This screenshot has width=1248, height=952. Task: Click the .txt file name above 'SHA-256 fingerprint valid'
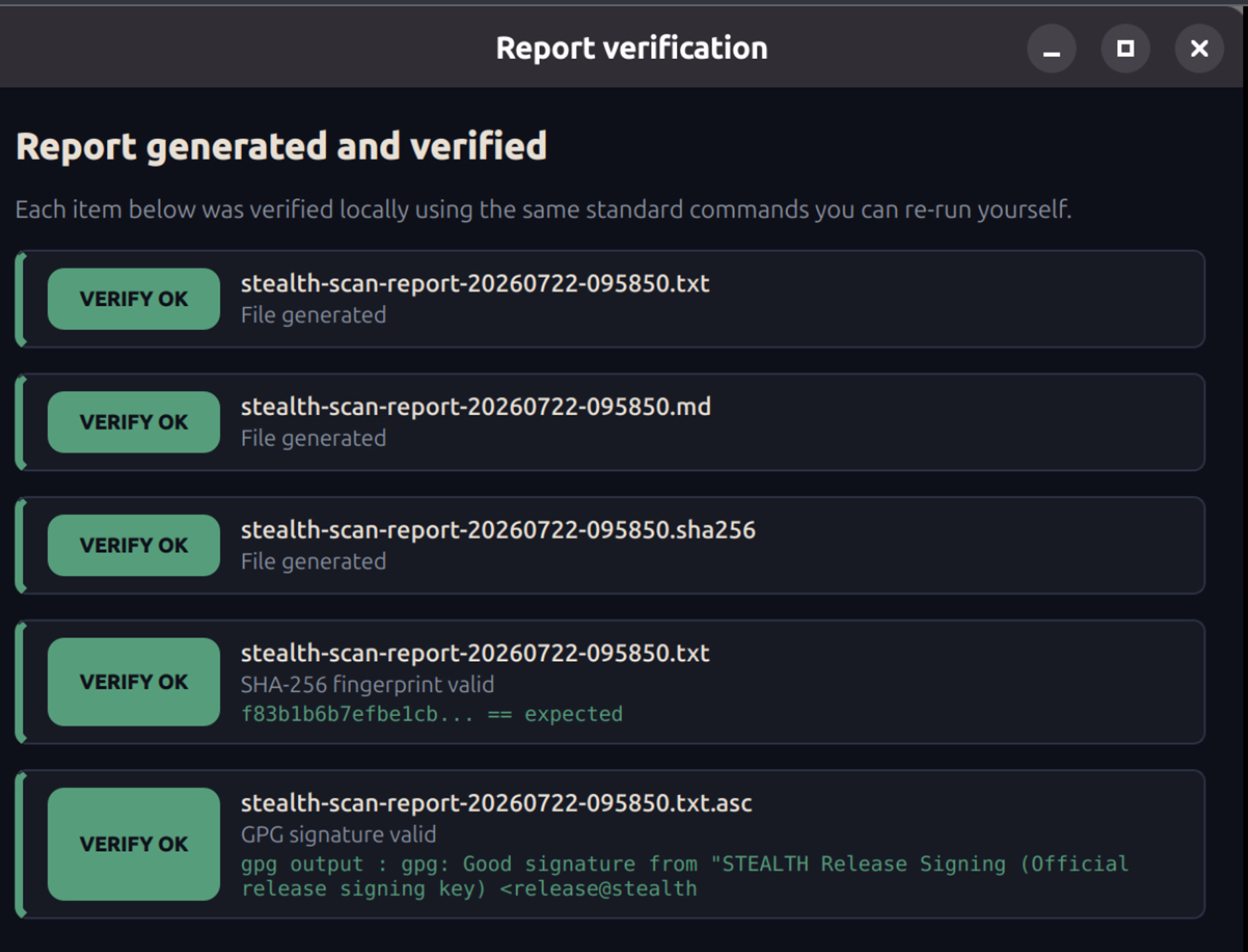coord(475,653)
